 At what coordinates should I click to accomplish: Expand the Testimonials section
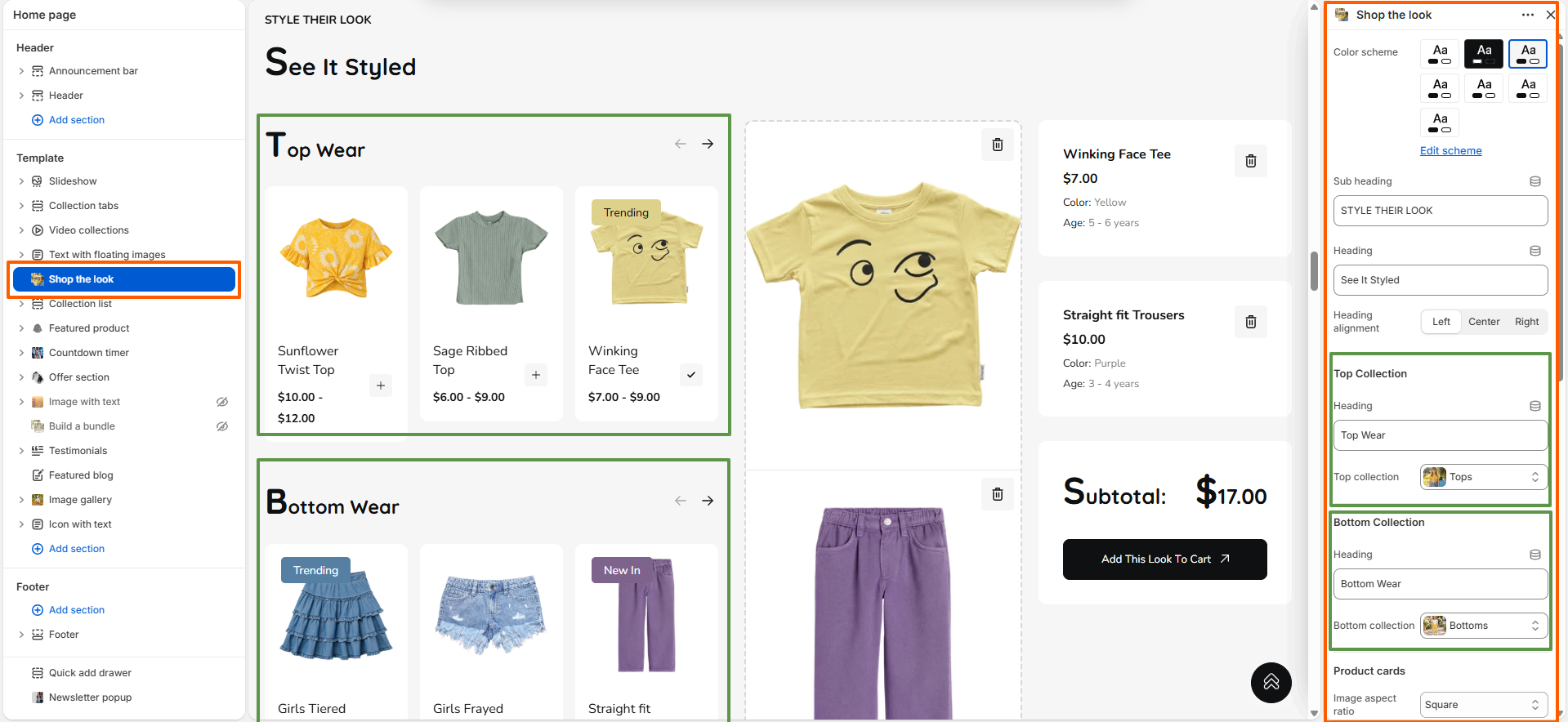pos(21,451)
